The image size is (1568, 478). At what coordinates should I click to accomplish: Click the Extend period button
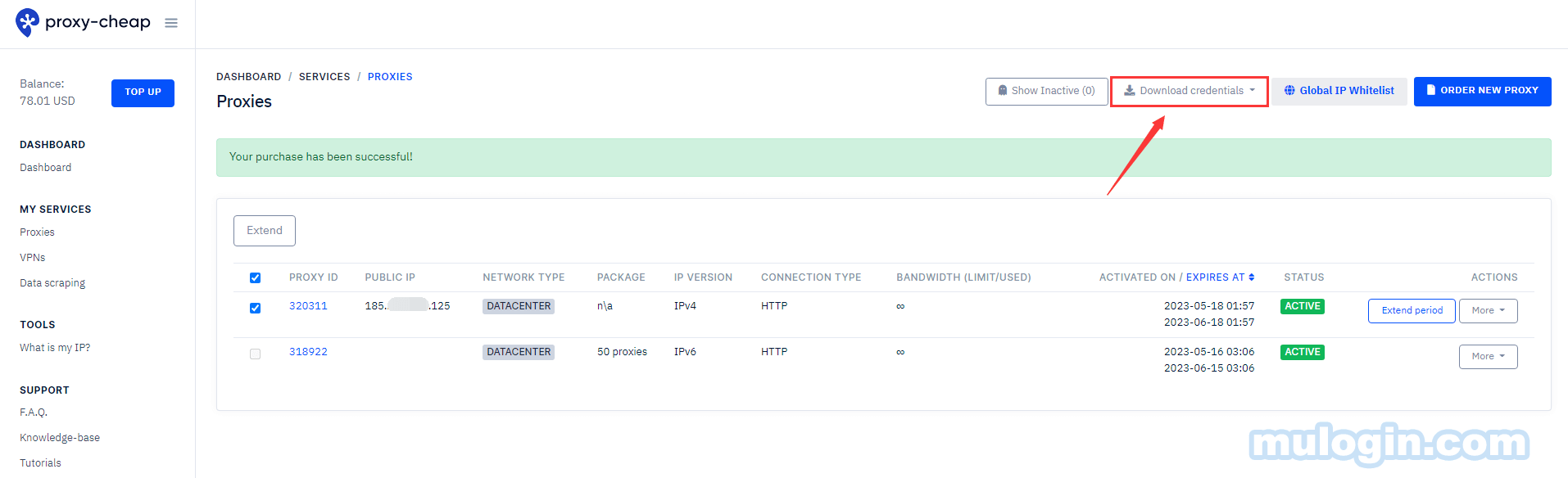[1411, 310]
